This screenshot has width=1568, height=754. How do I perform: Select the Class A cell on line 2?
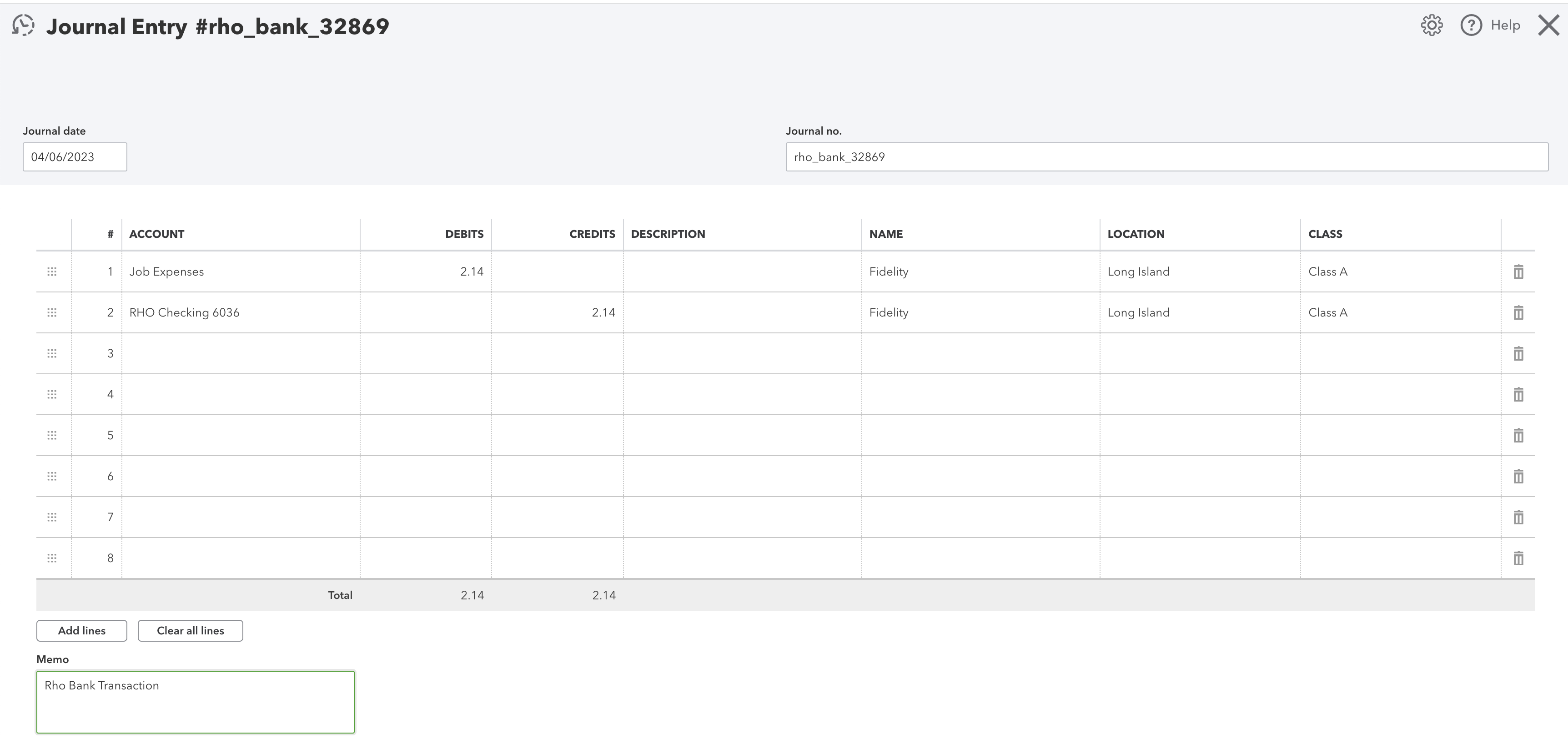click(1401, 313)
